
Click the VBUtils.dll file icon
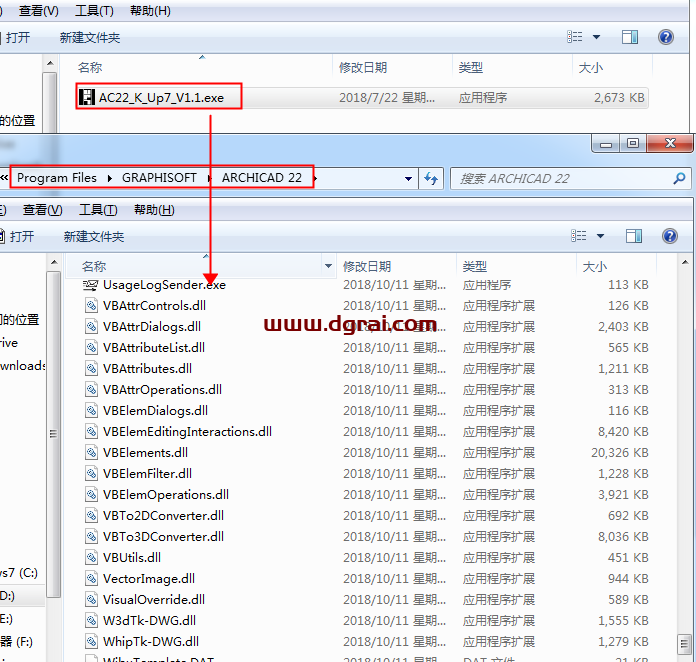point(91,558)
